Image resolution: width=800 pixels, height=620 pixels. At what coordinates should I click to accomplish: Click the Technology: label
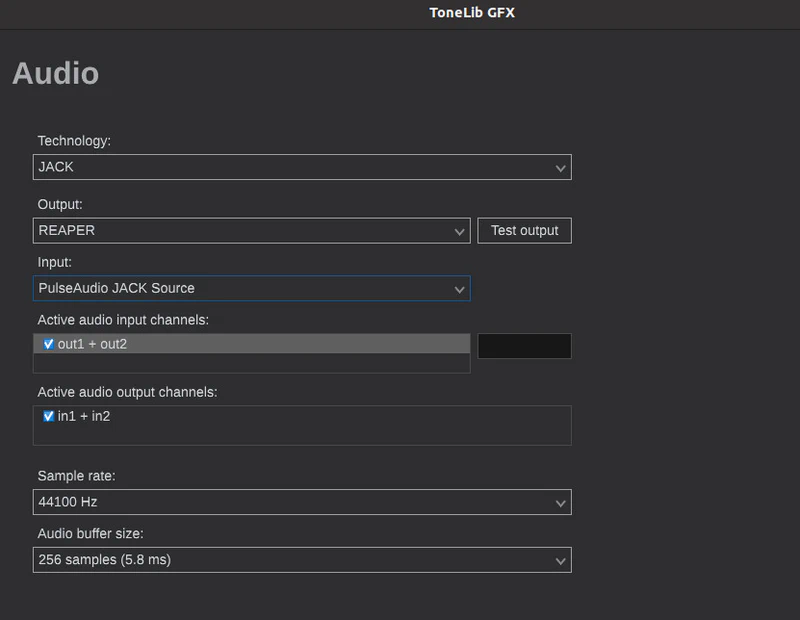74,141
